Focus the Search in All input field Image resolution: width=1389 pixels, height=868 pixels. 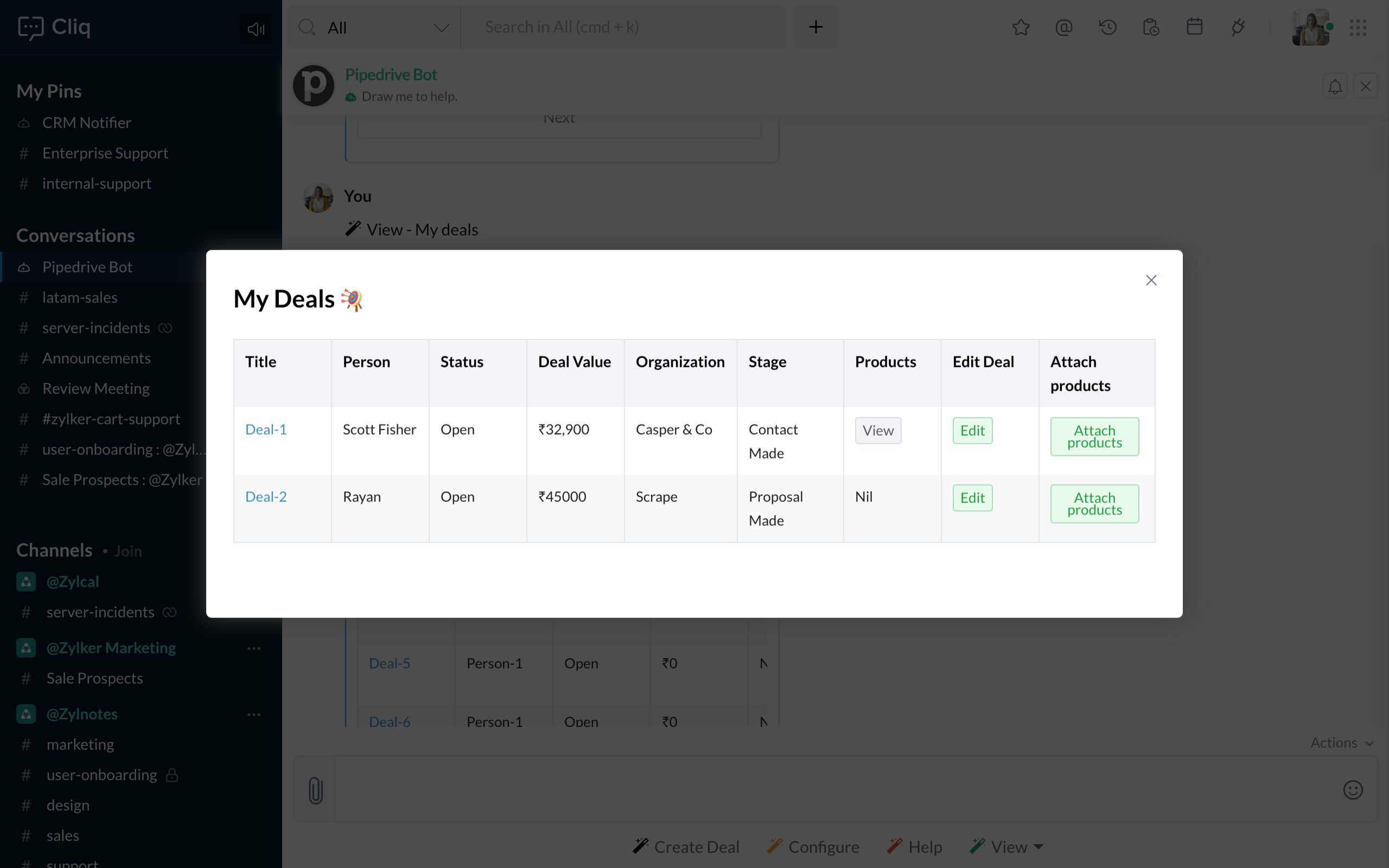pos(624,27)
